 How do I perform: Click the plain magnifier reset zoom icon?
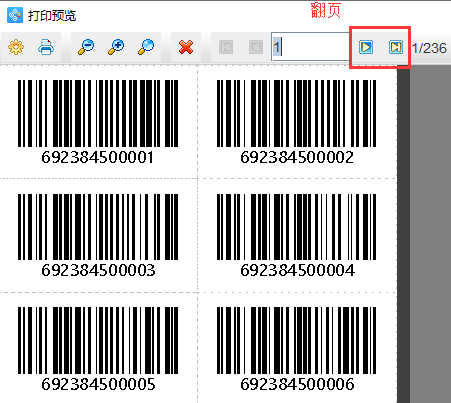coord(146,47)
